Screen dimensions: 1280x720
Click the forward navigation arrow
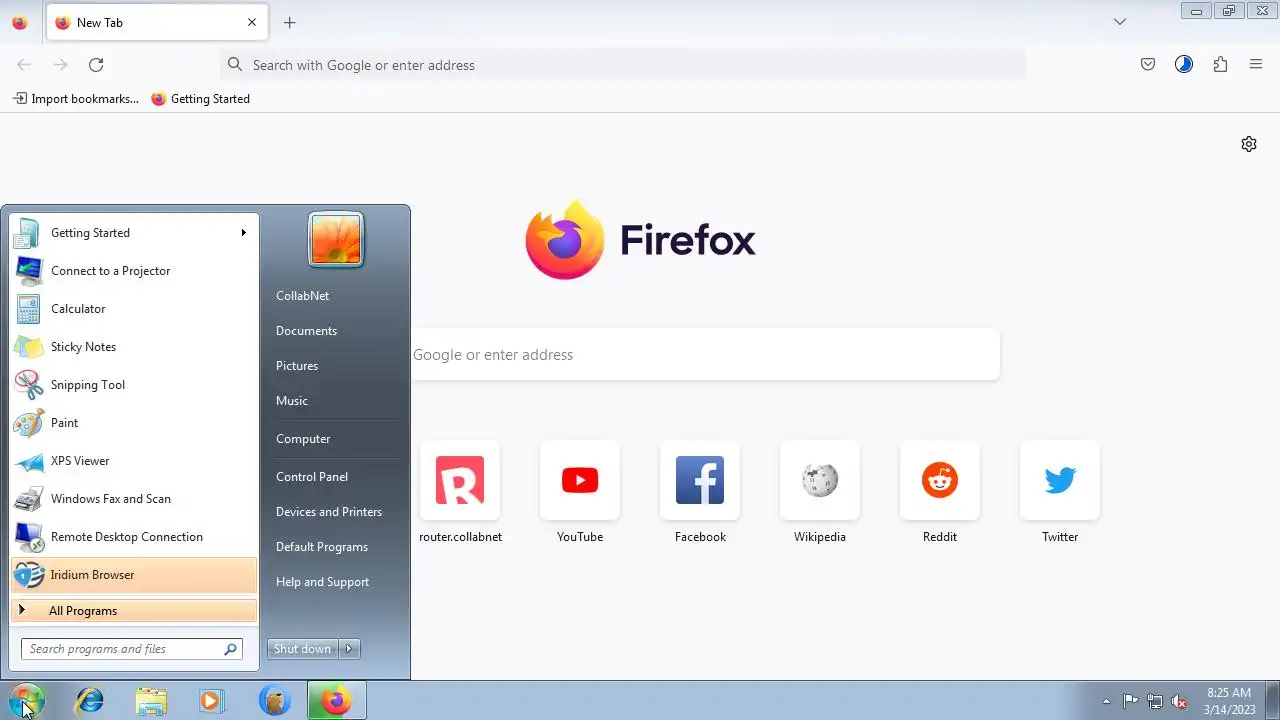coord(60,65)
